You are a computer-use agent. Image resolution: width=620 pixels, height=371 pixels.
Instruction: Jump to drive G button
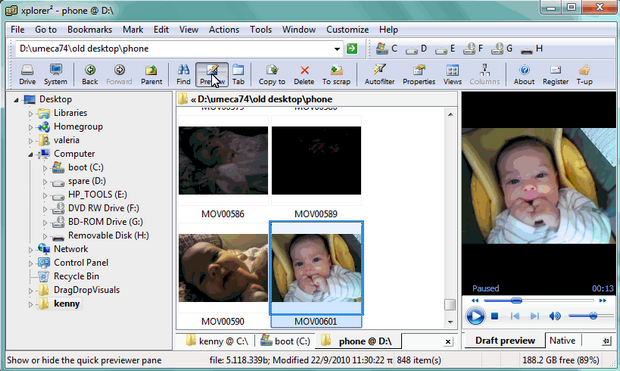tap(501, 49)
